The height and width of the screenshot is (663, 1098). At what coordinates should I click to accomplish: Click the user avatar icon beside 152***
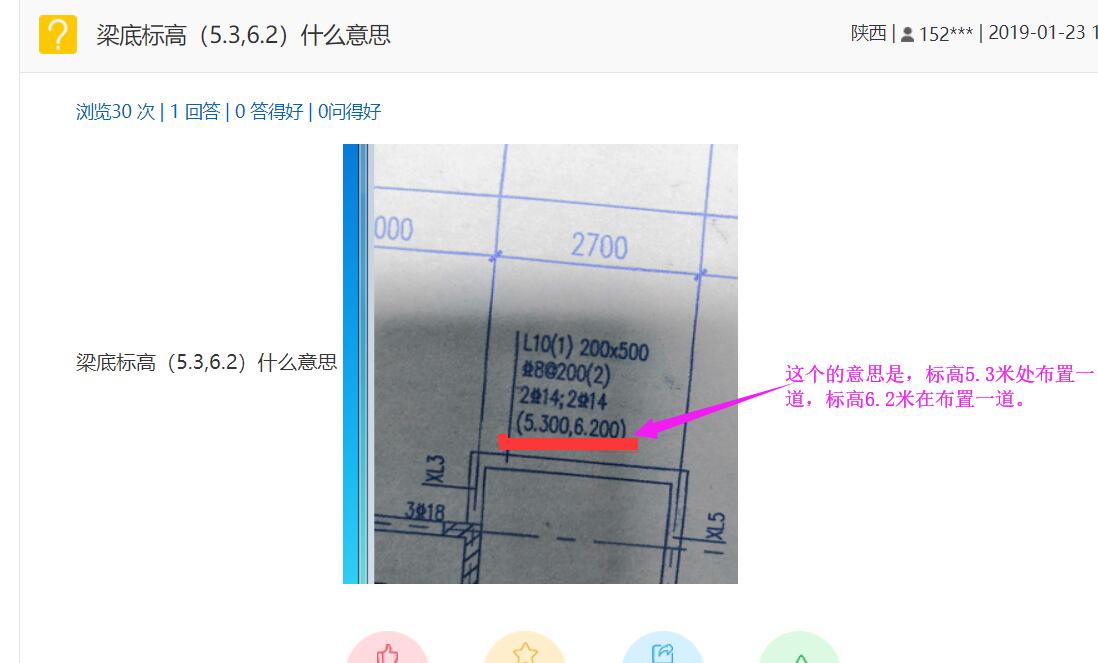(907, 34)
